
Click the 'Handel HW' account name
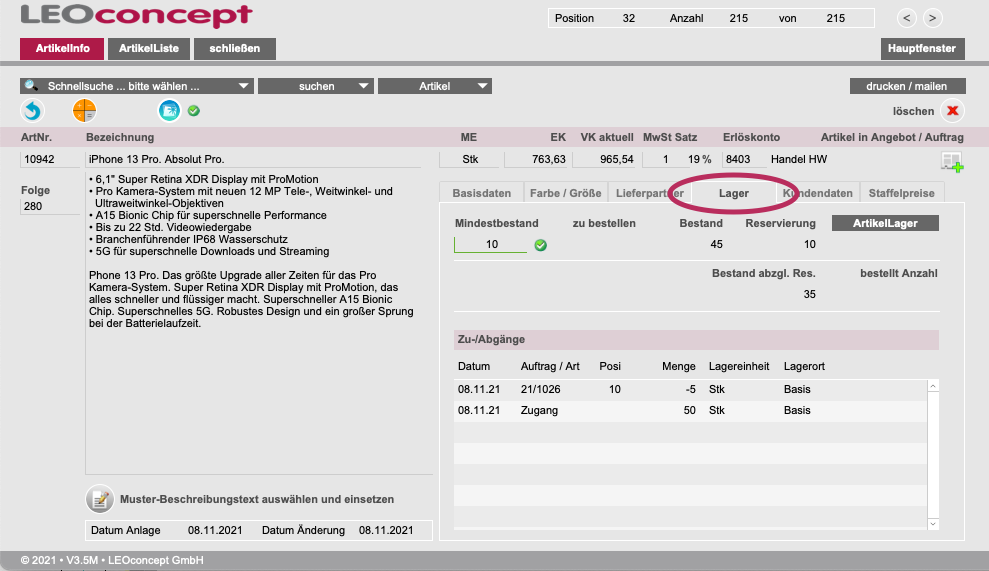coord(799,159)
